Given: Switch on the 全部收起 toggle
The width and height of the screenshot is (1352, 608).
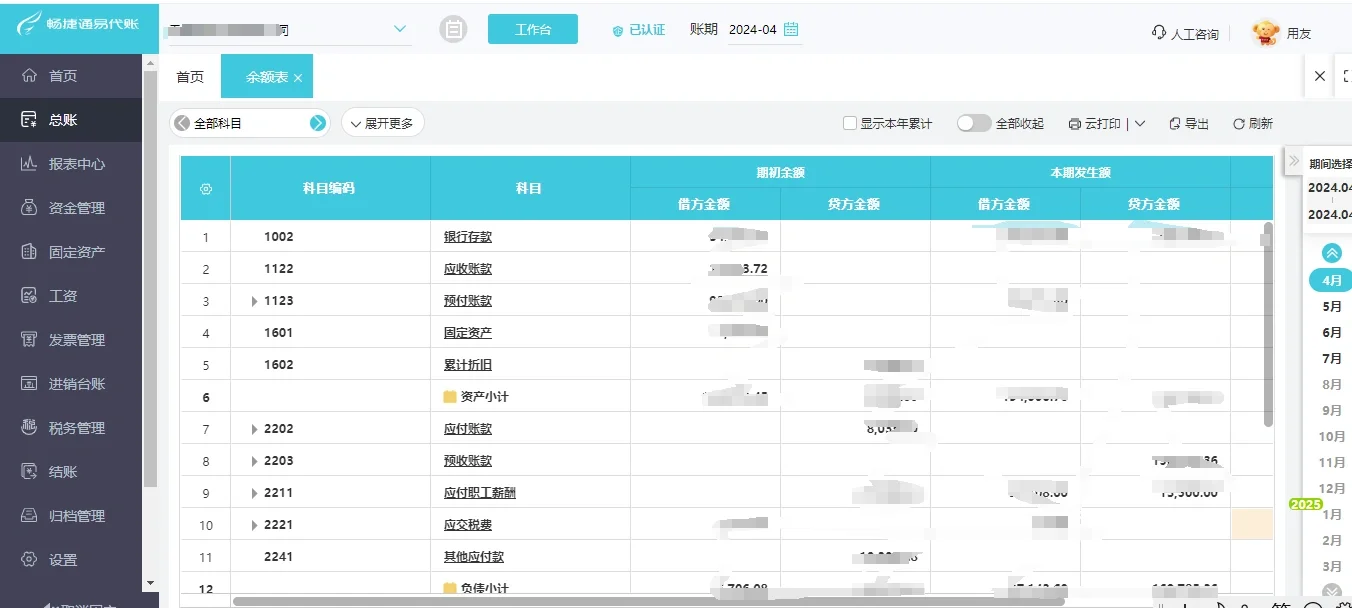Looking at the screenshot, I should point(973,122).
